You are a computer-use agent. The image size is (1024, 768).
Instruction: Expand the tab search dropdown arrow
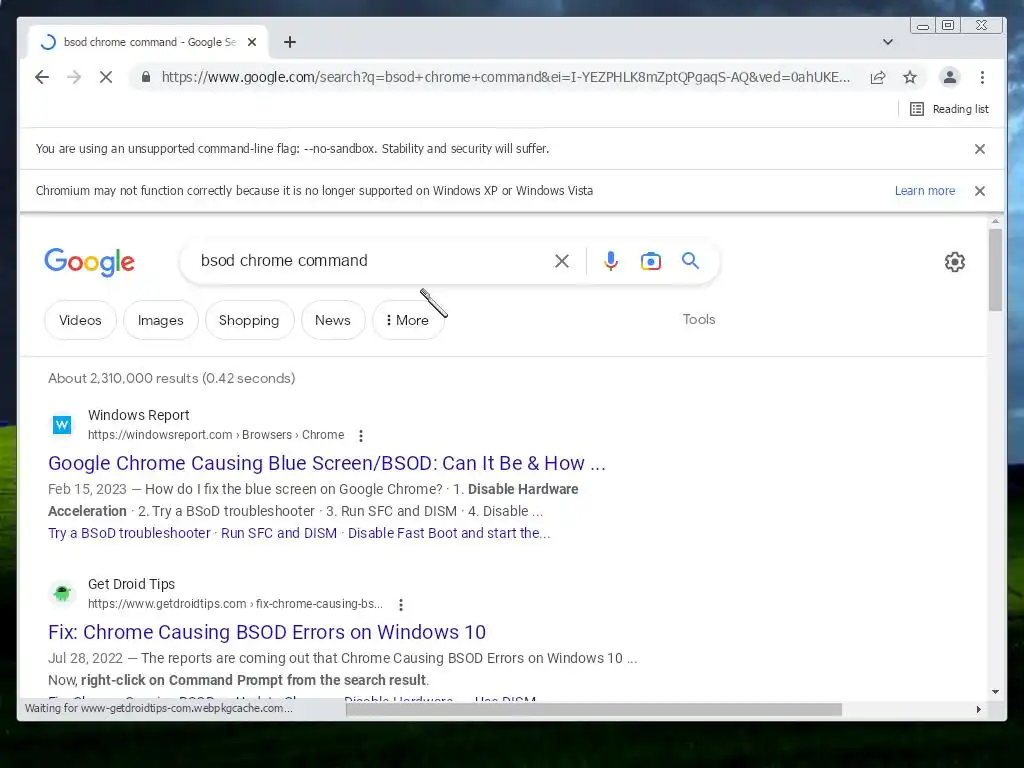click(888, 42)
